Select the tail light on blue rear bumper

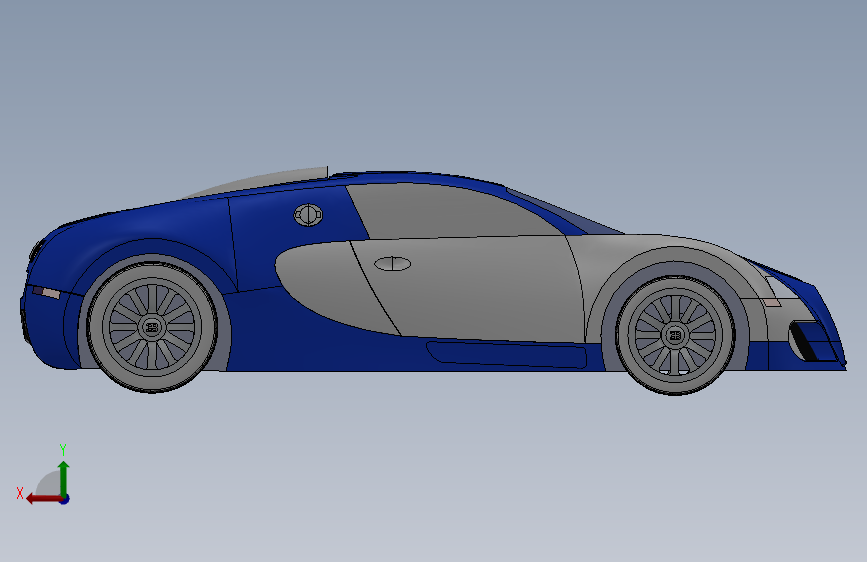coord(46,292)
